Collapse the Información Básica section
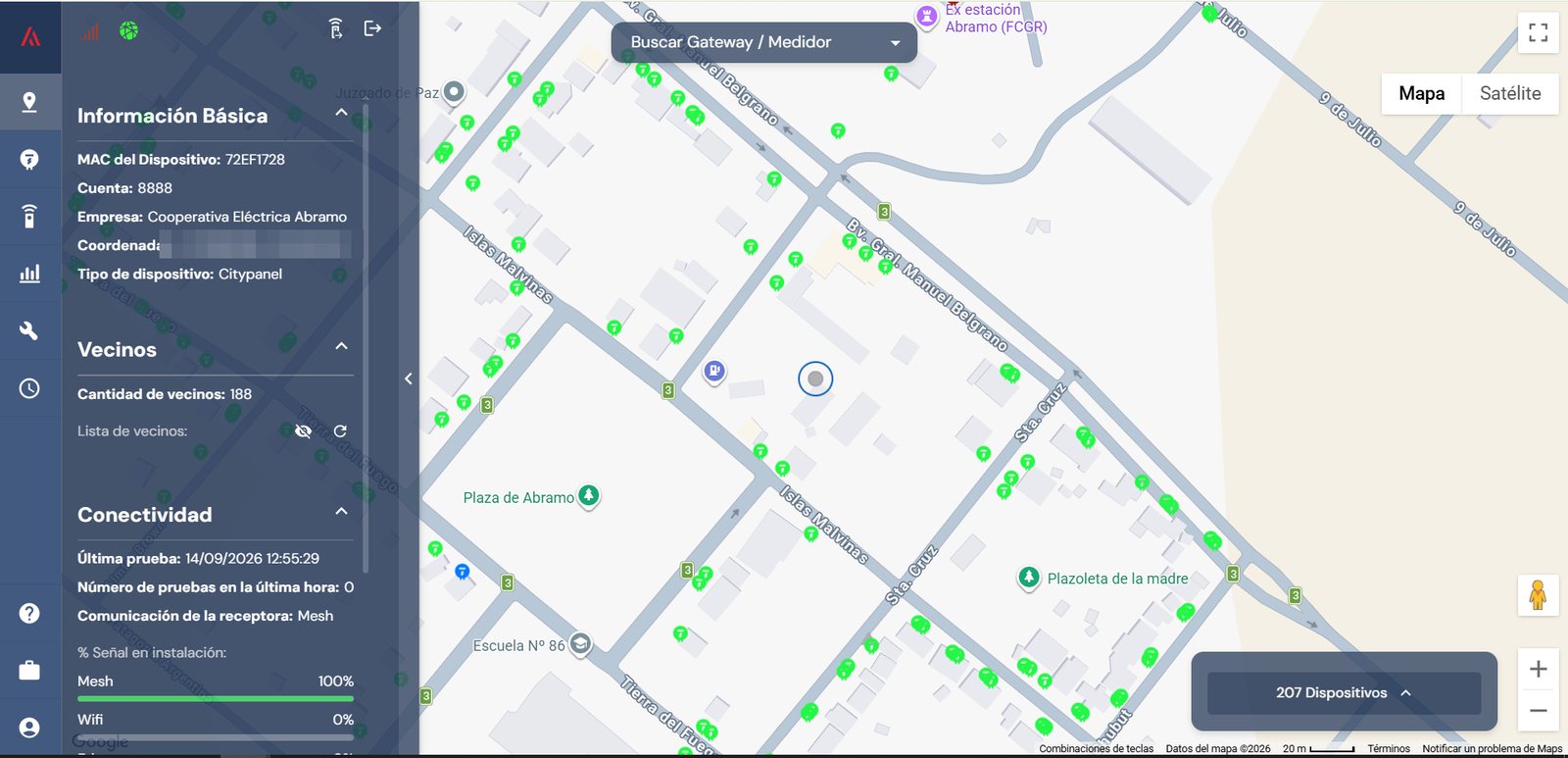Viewport: 1568px width, 758px height. (341, 113)
